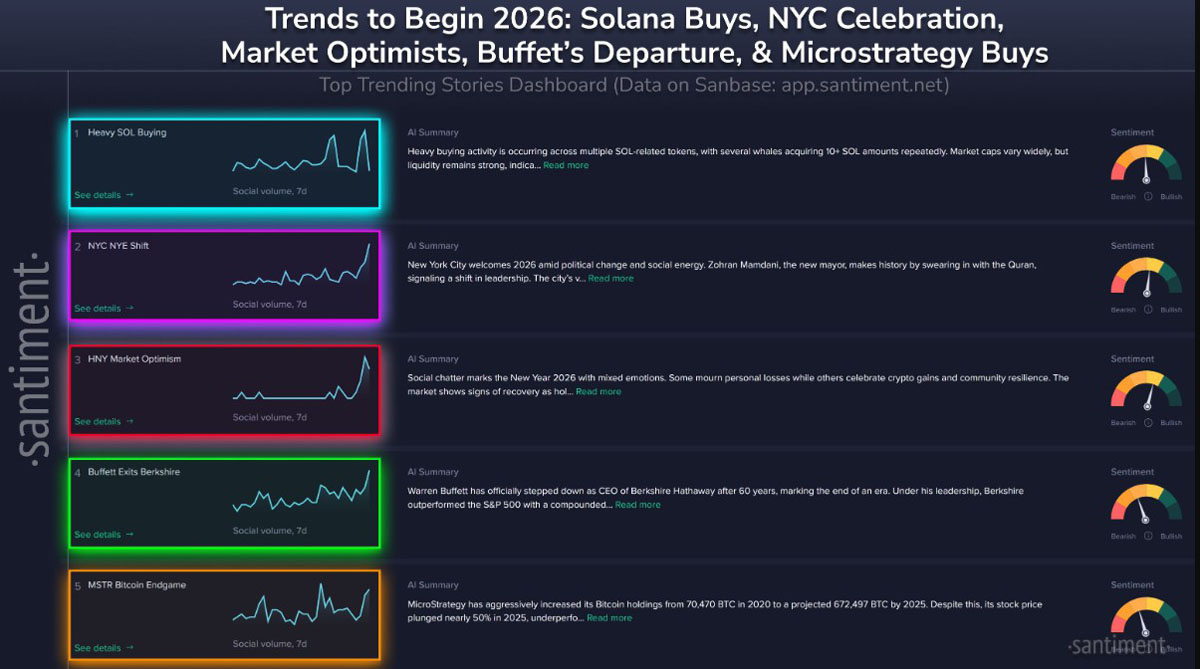Open See details for MSTR Bitcoin Endgame
The height and width of the screenshot is (669, 1200).
[x=103, y=647]
